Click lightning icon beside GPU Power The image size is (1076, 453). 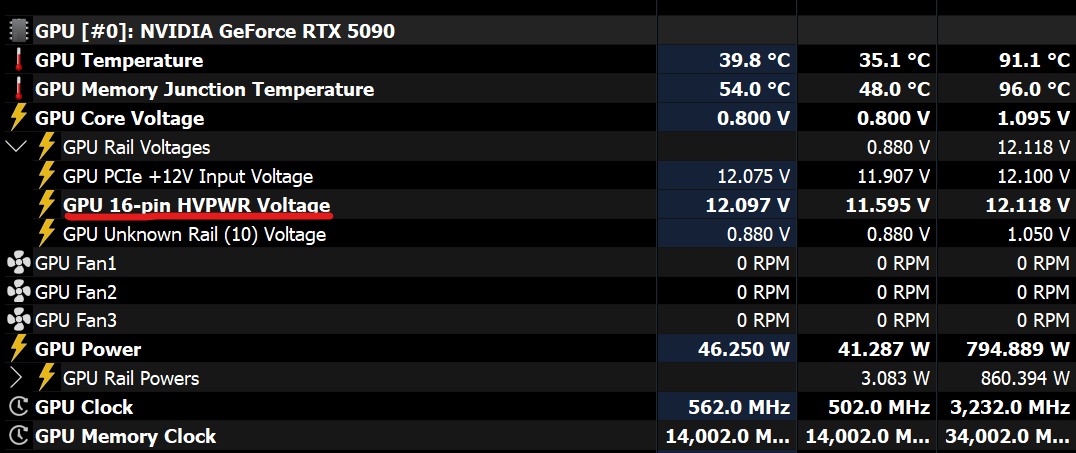[18, 349]
